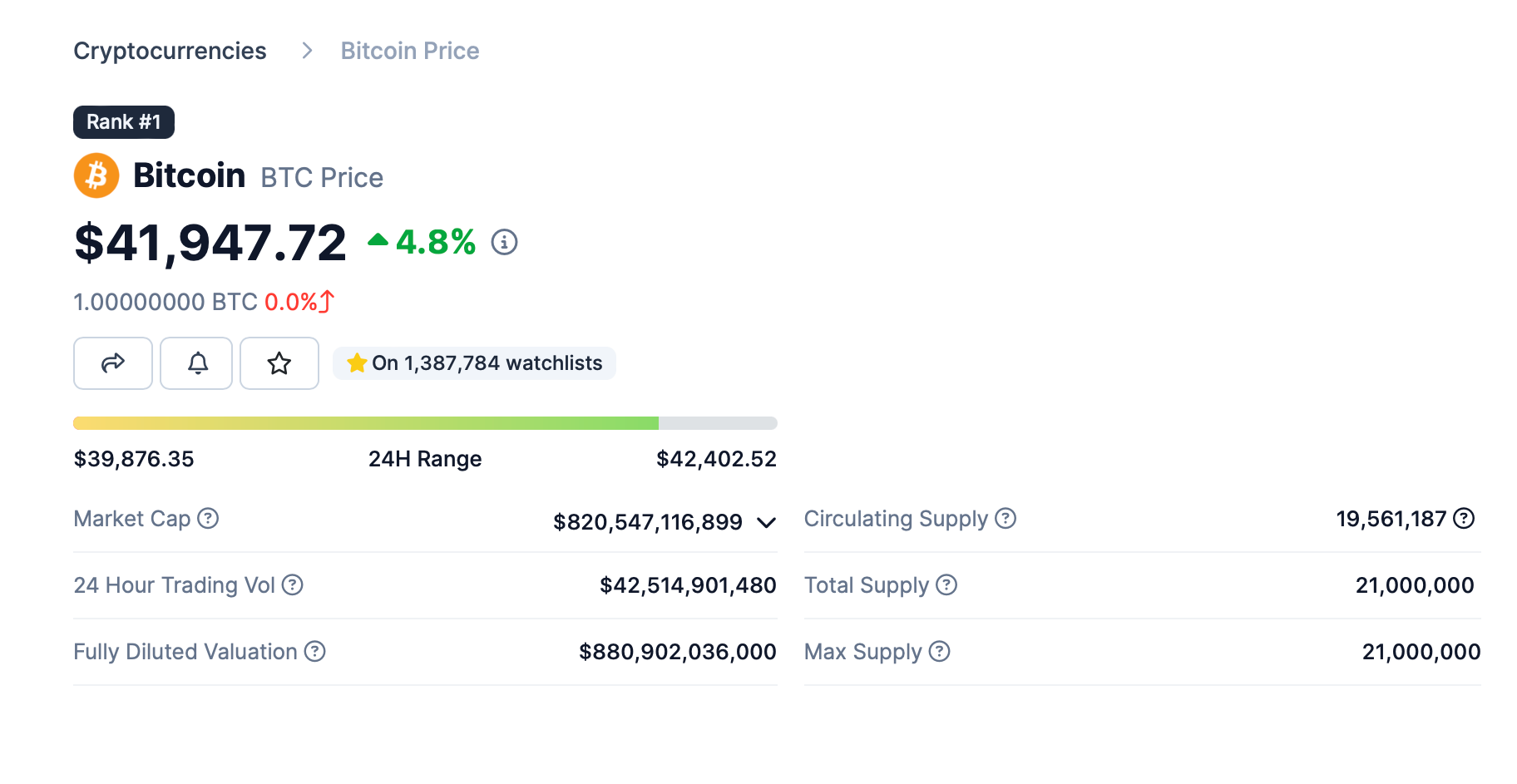Go to Cryptocurrencies breadcrumb link
Viewport: 1517px width, 784px height.
tap(170, 51)
